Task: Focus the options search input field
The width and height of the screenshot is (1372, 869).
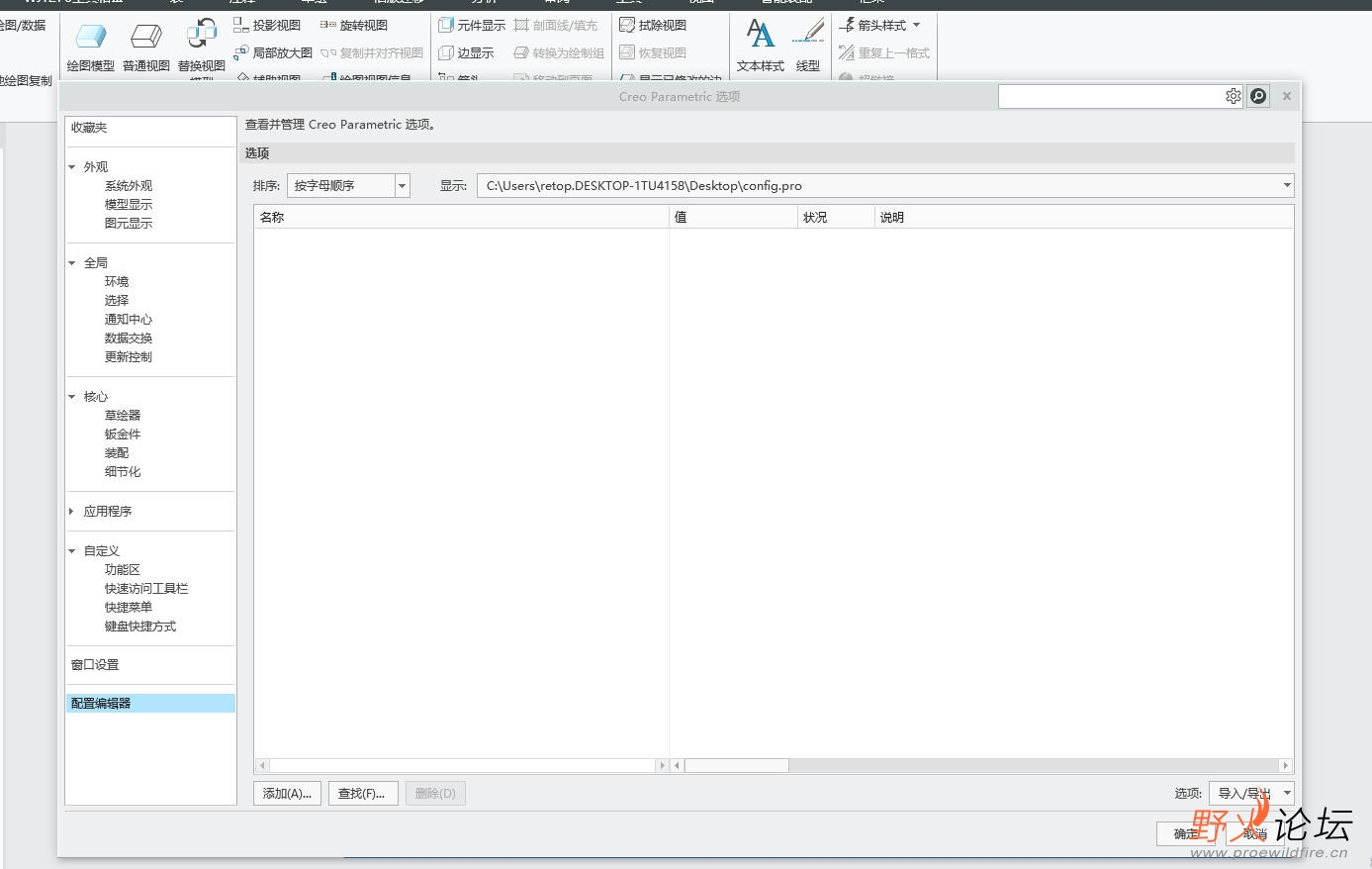Action: [1111, 96]
